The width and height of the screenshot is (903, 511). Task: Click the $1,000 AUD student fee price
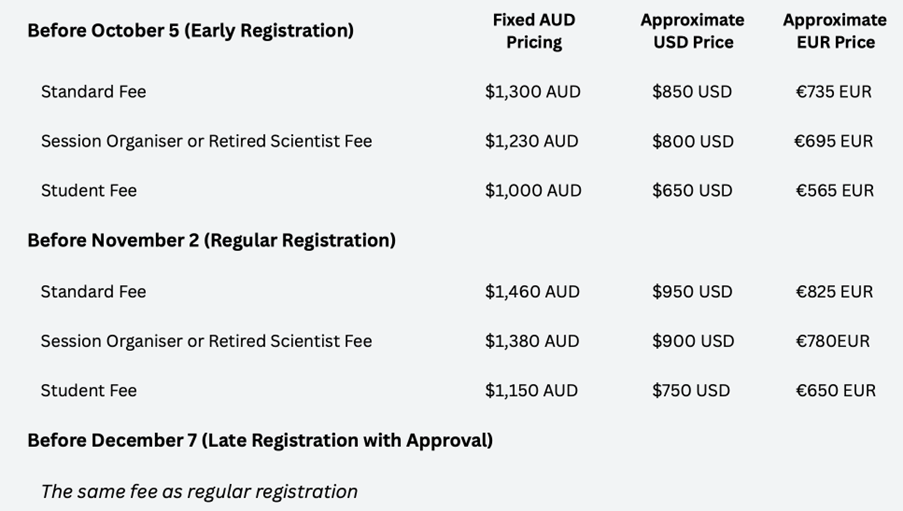coord(533,190)
